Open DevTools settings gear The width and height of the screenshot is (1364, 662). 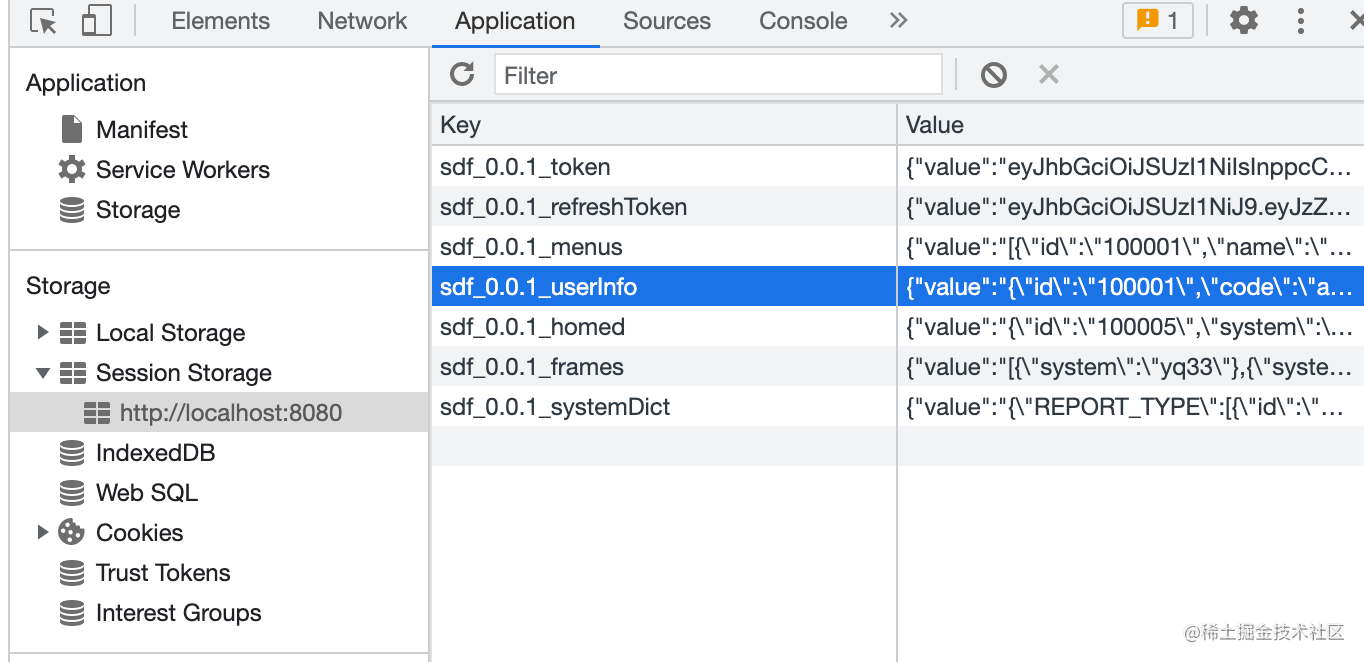[x=1243, y=21]
